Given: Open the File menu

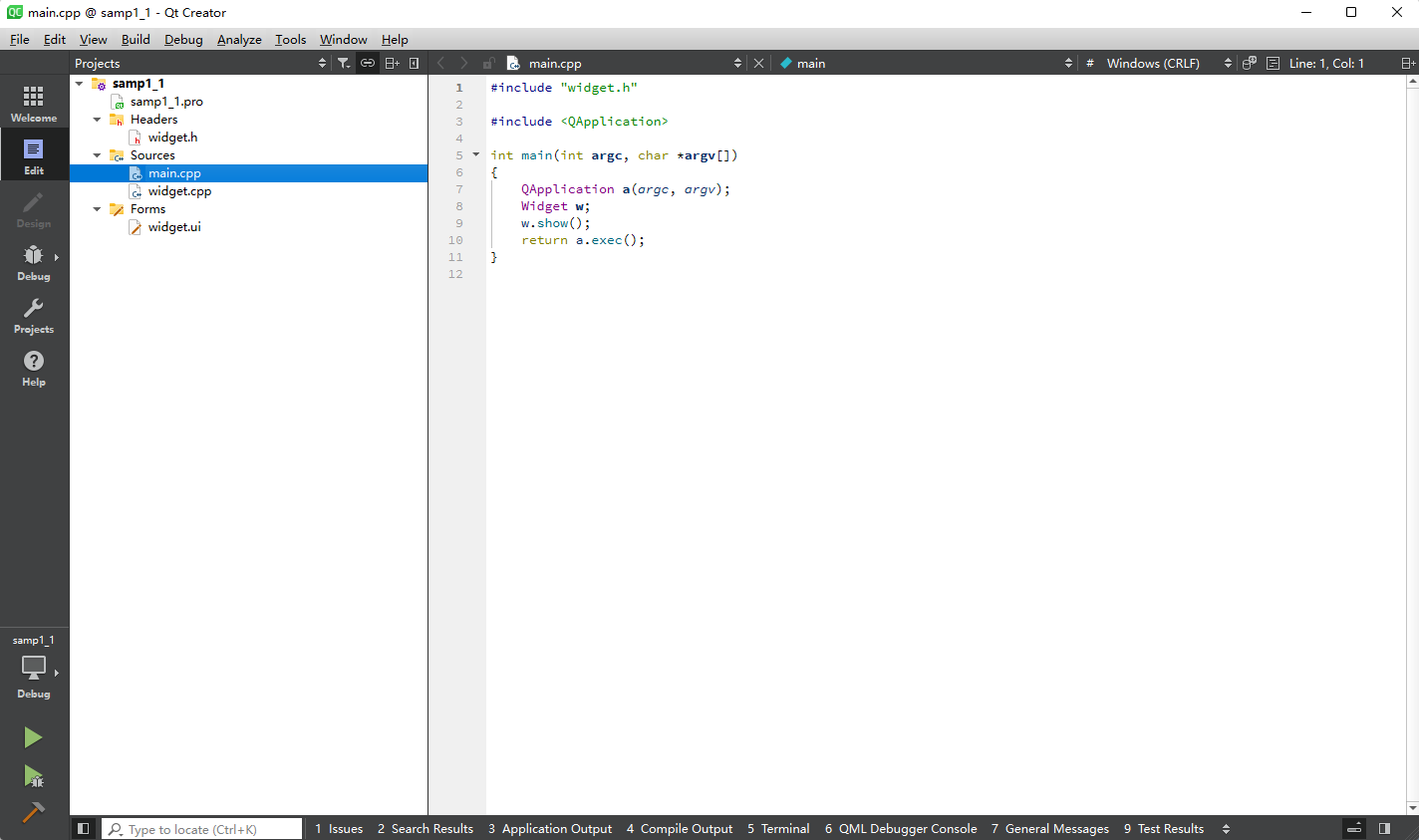Looking at the screenshot, I should [20, 39].
